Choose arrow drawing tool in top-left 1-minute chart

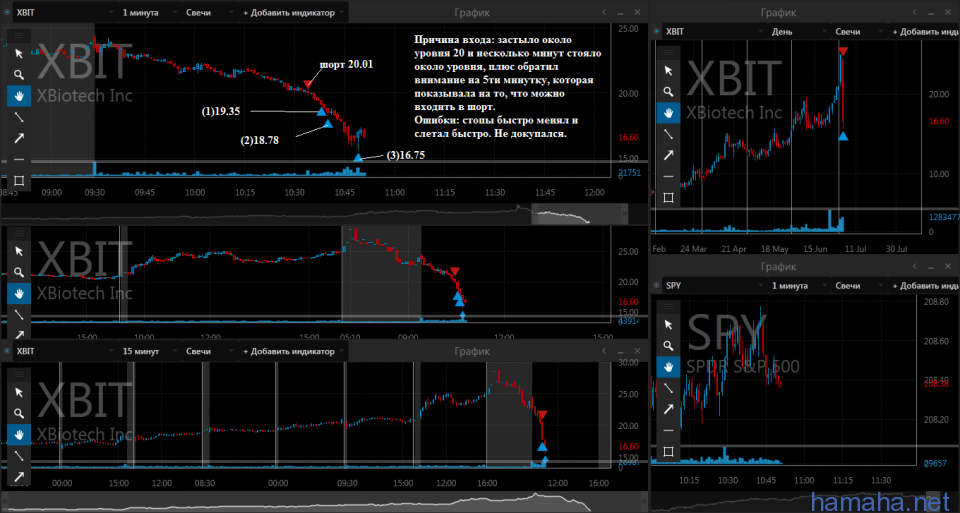click(19, 138)
